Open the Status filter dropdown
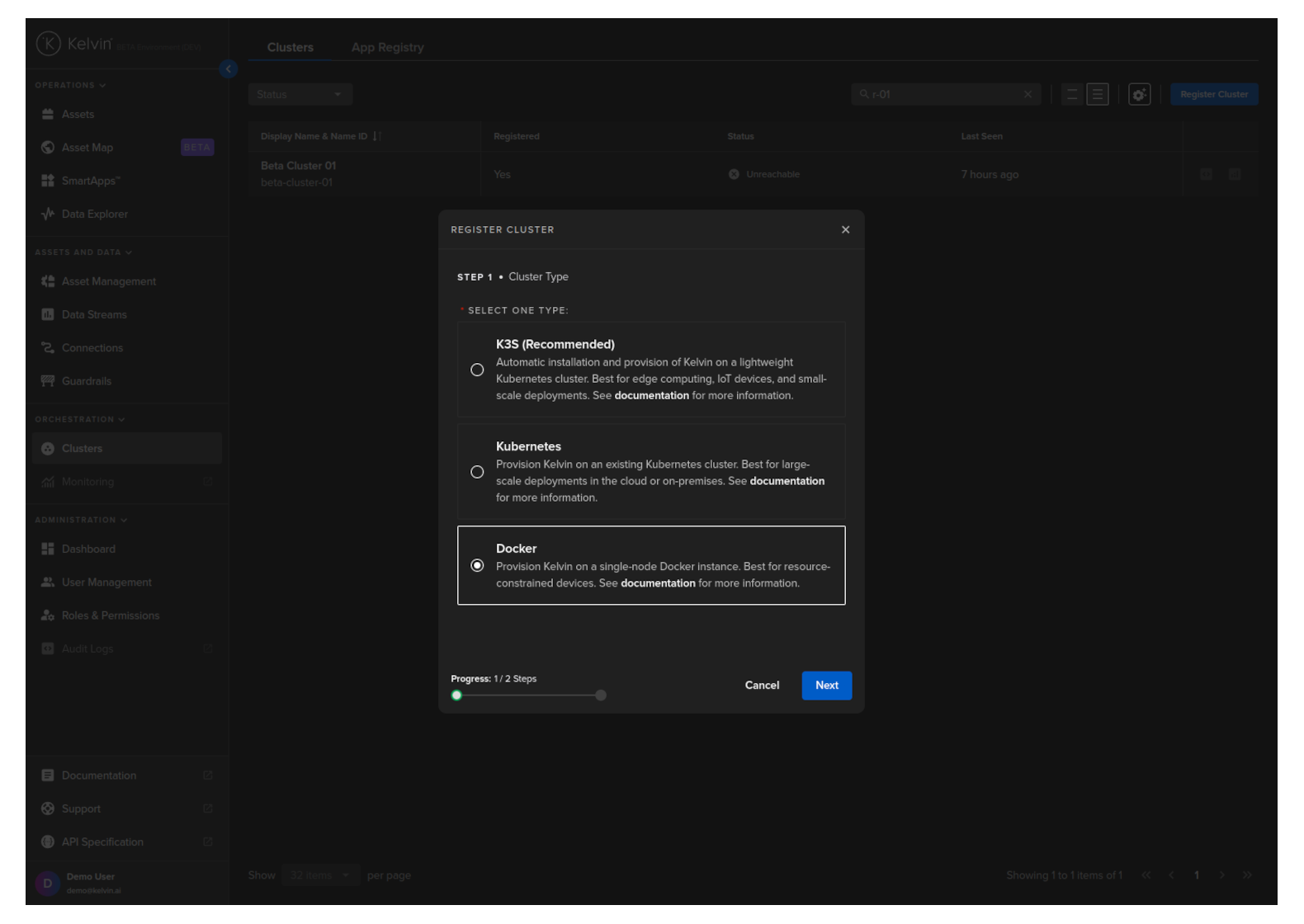The height and width of the screenshot is (924, 1304). pos(300,95)
